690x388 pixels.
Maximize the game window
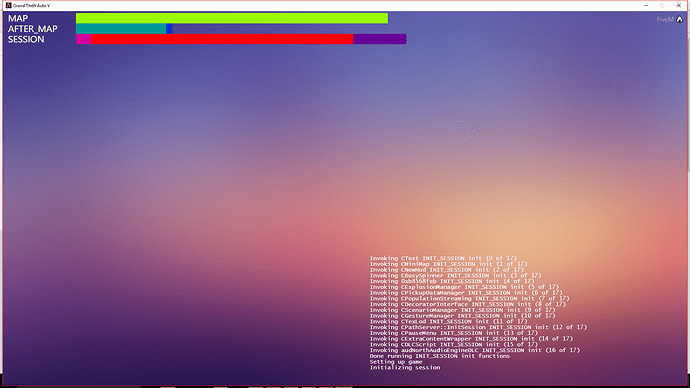pyautogui.click(x=662, y=5)
